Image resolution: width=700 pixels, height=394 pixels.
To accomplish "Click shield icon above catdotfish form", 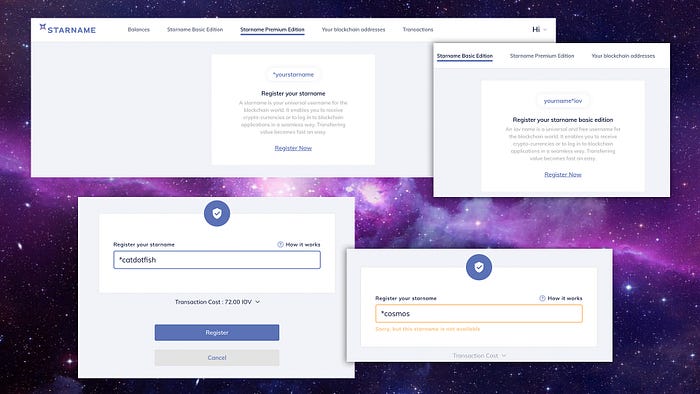I will pos(217,213).
